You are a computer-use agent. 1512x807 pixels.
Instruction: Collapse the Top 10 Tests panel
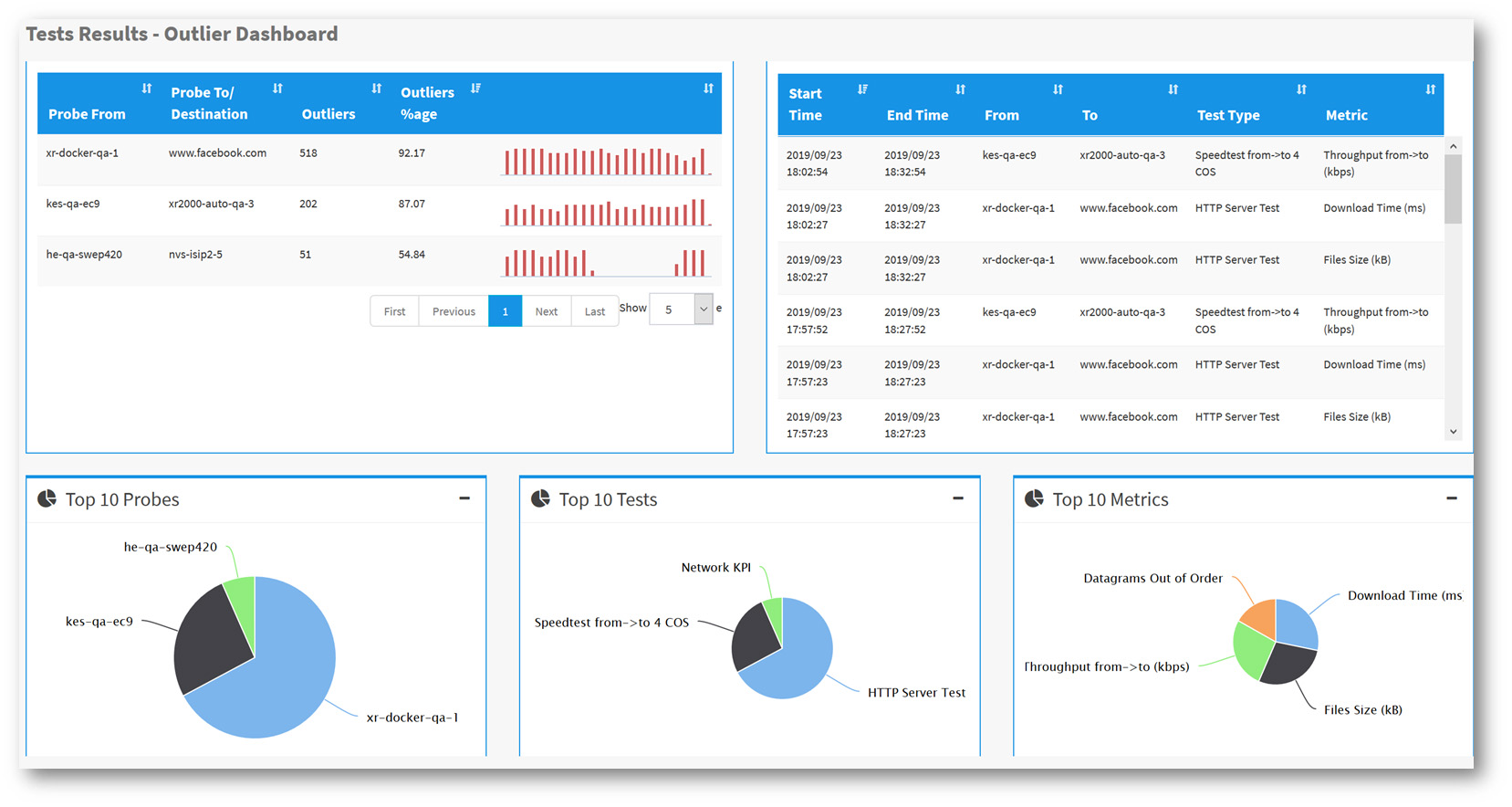(x=958, y=498)
